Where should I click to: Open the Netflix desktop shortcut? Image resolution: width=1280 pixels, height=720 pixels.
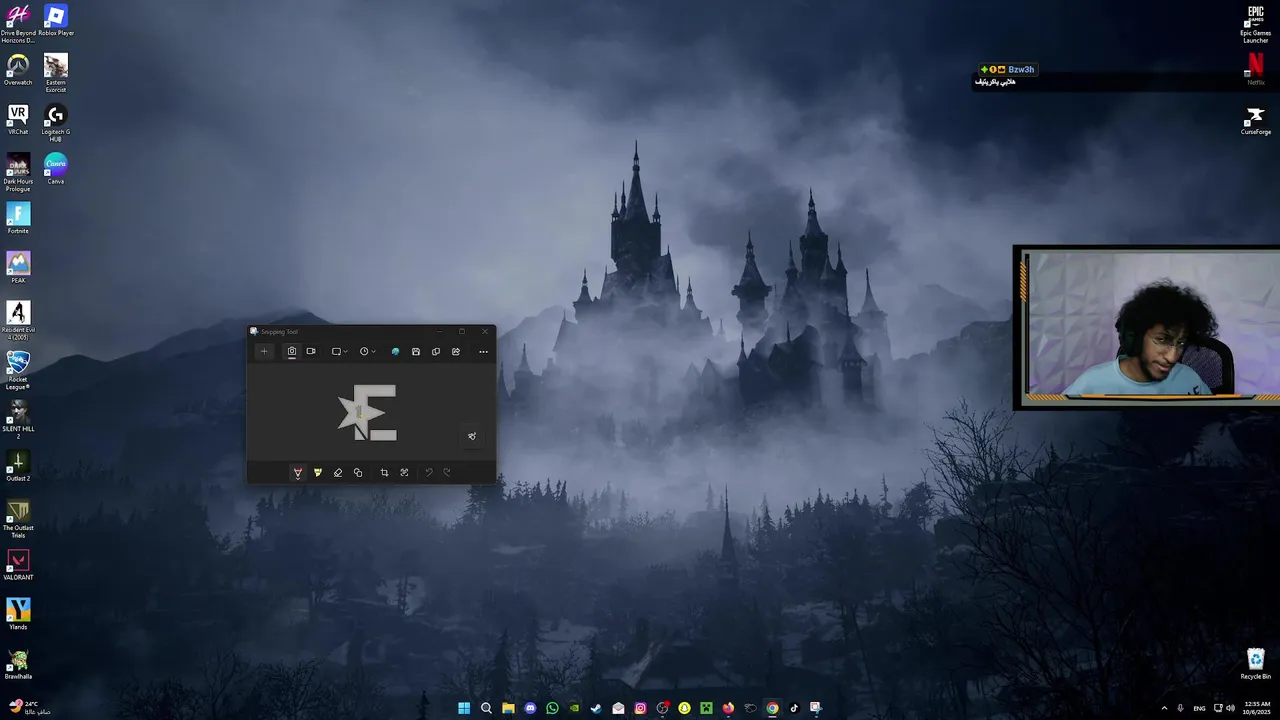pos(1256,70)
